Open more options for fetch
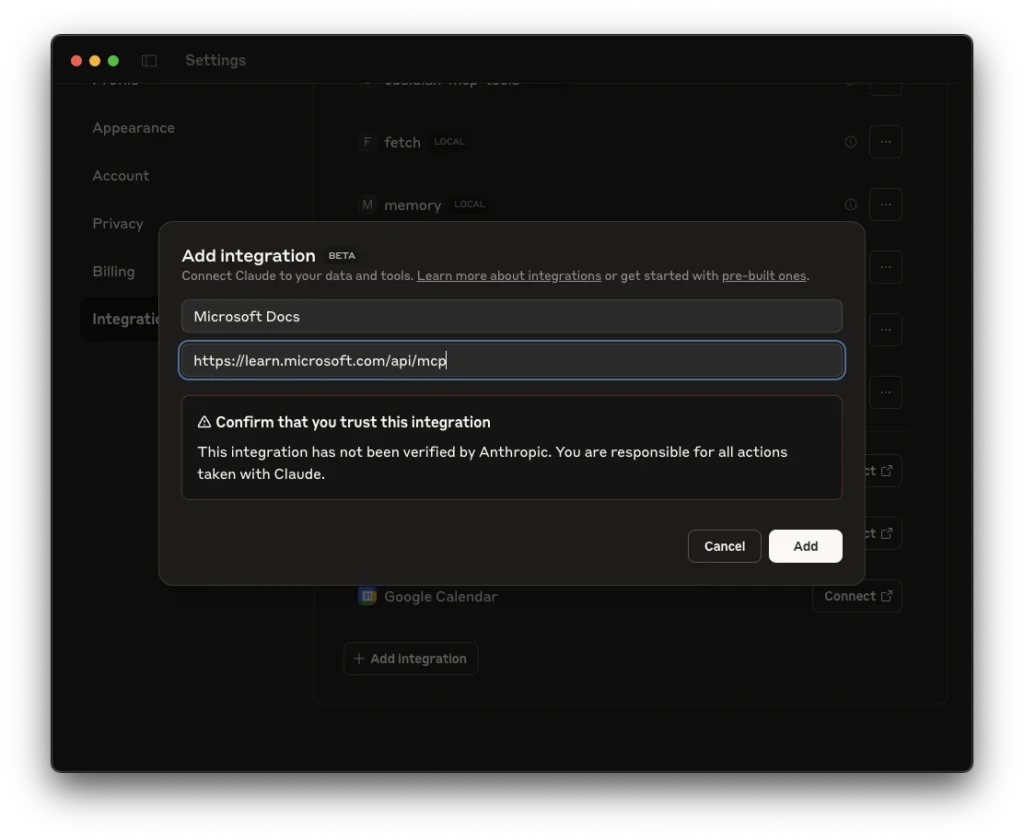The height and width of the screenshot is (840, 1024). (886, 142)
